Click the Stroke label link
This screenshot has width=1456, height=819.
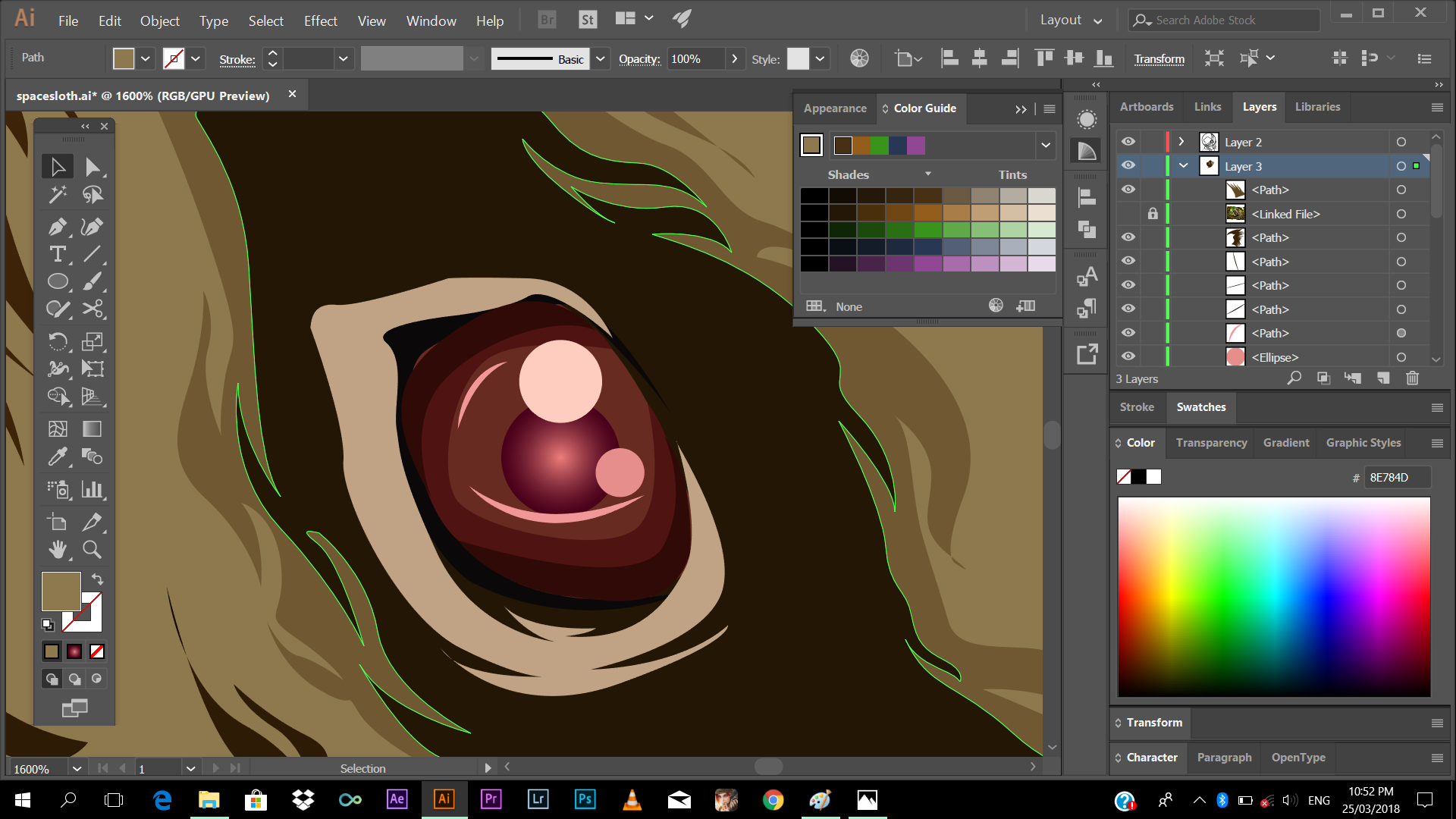[x=237, y=60]
